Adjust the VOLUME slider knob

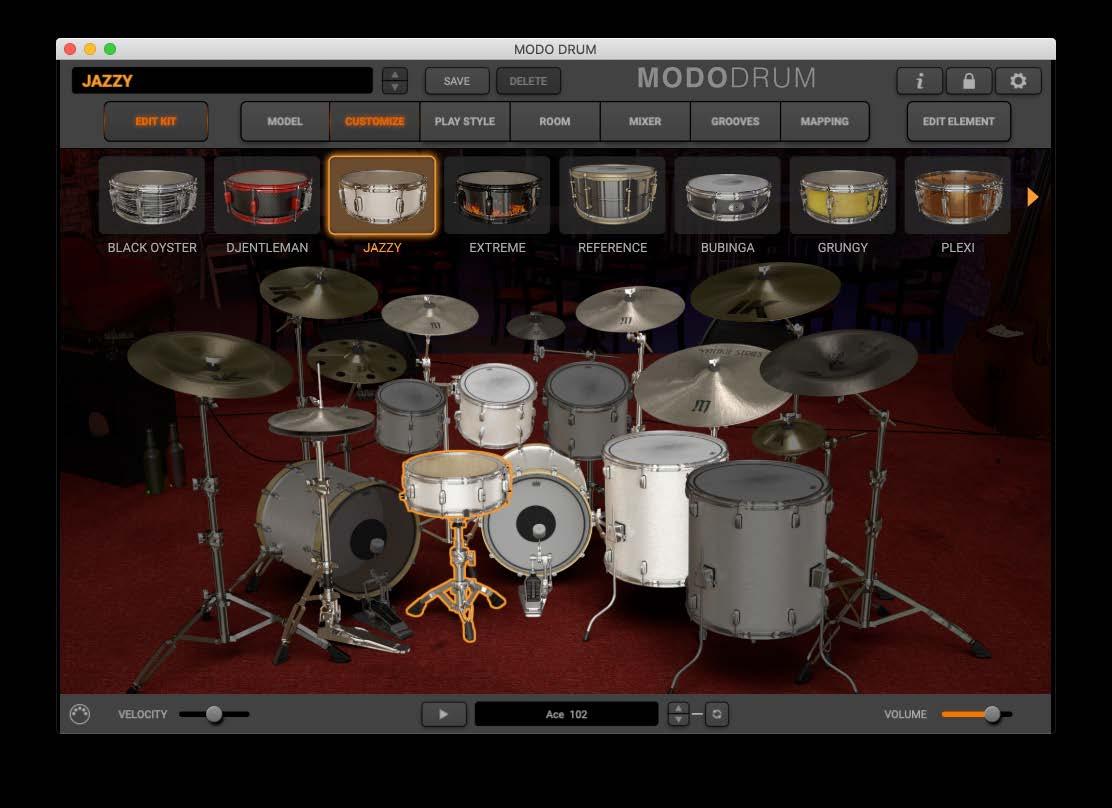[992, 714]
